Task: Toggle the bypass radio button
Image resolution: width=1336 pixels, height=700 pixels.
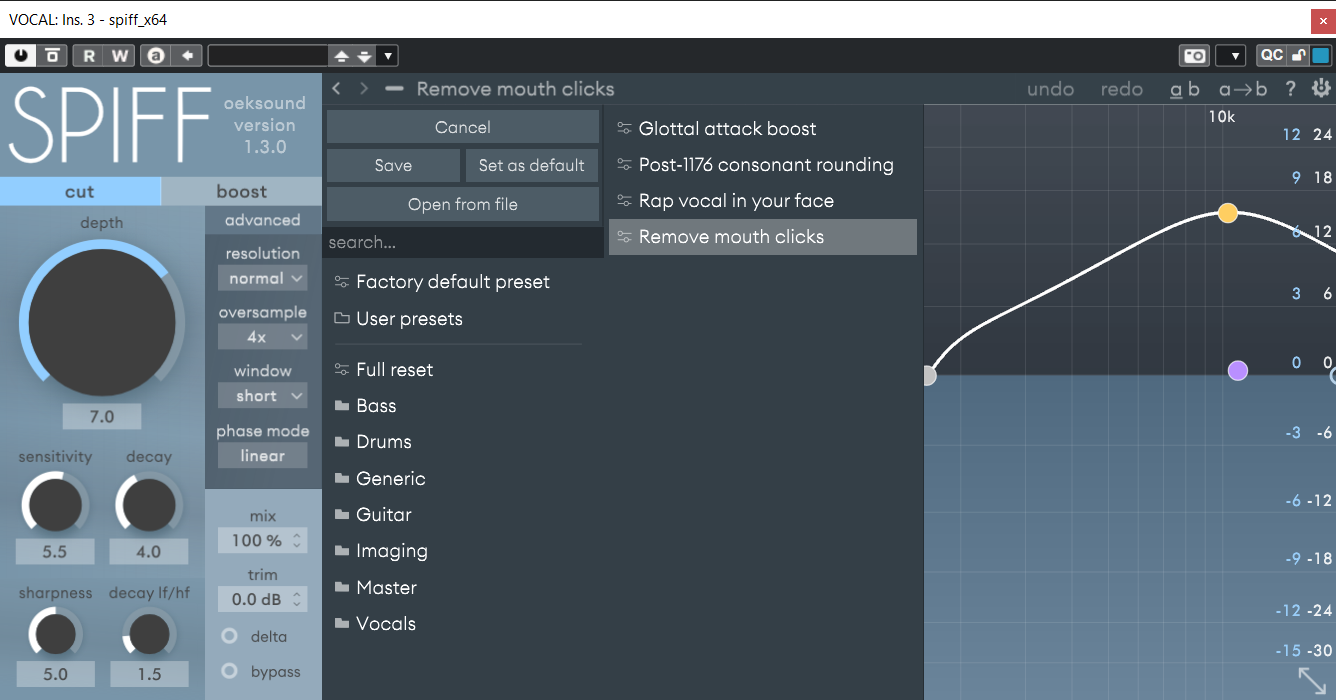Action: [230, 672]
